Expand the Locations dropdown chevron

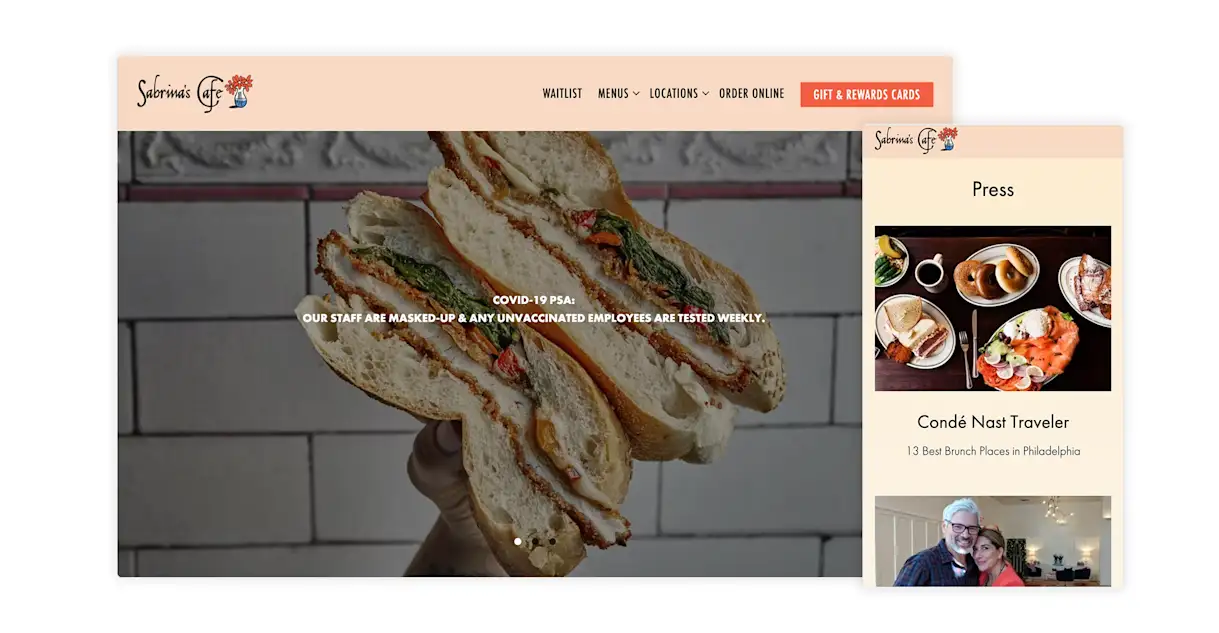pos(705,94)
